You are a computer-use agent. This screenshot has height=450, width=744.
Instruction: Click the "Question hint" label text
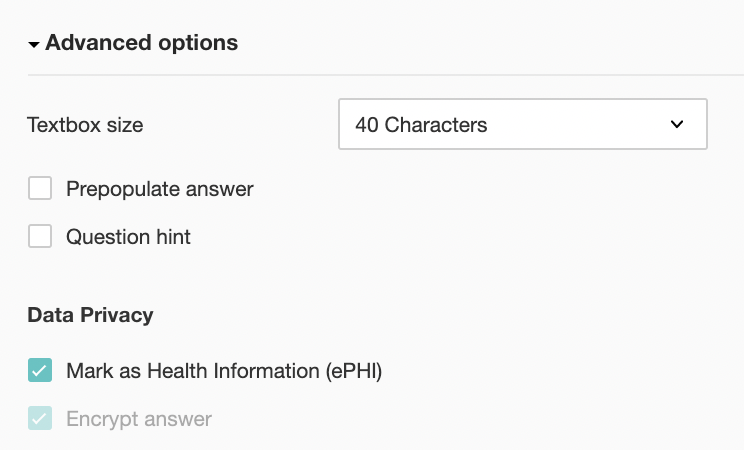click(x=128, y=237)
